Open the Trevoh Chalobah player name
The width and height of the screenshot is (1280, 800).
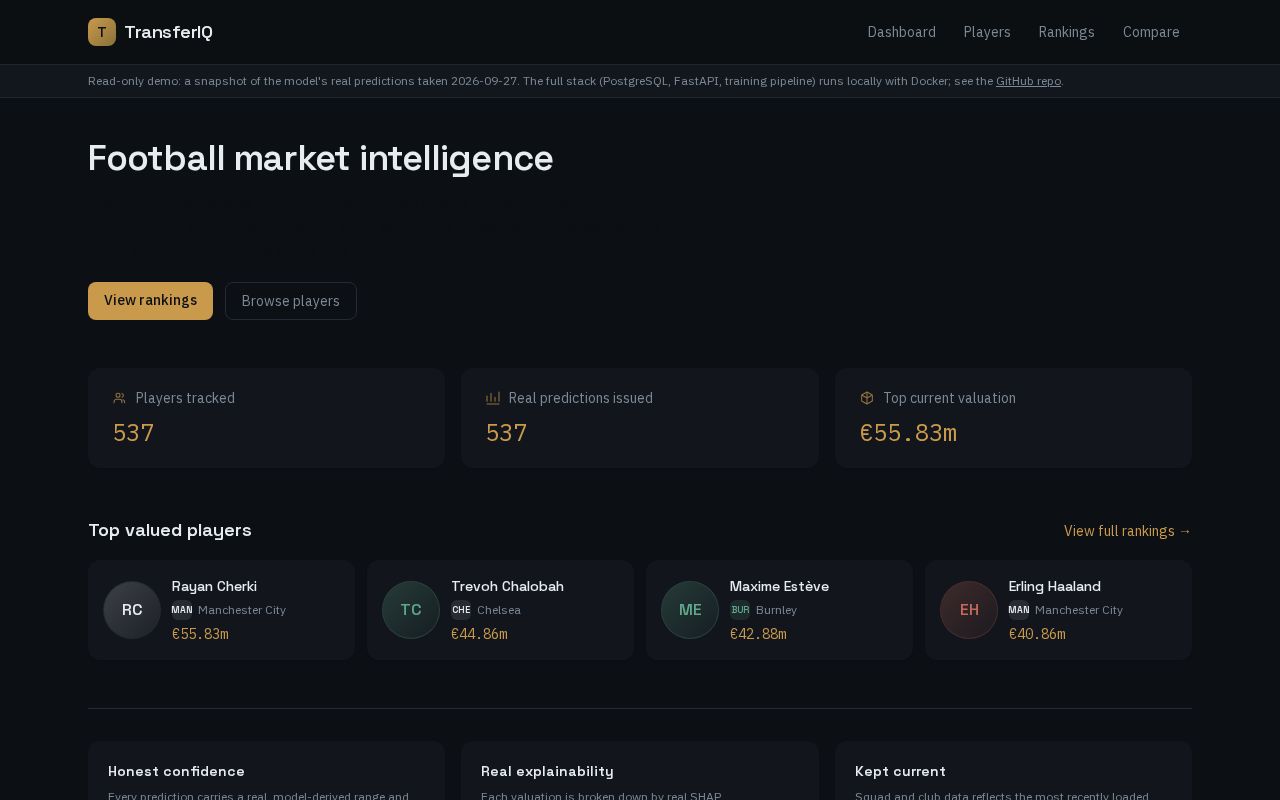507,586
